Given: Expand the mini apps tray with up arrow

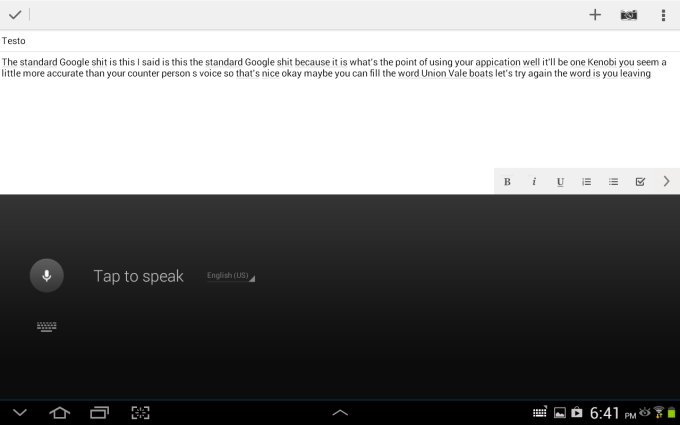Looking at the screenshot, I should 340,412.
